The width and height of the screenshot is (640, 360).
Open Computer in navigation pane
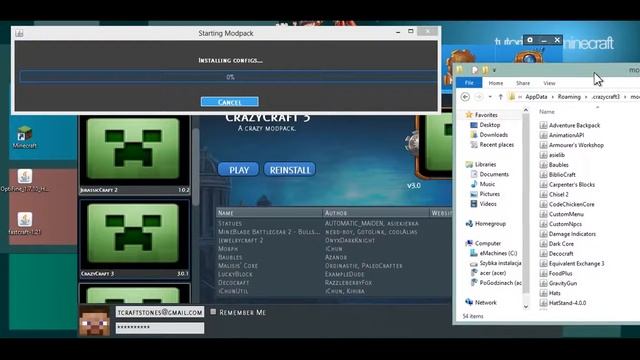483,243
